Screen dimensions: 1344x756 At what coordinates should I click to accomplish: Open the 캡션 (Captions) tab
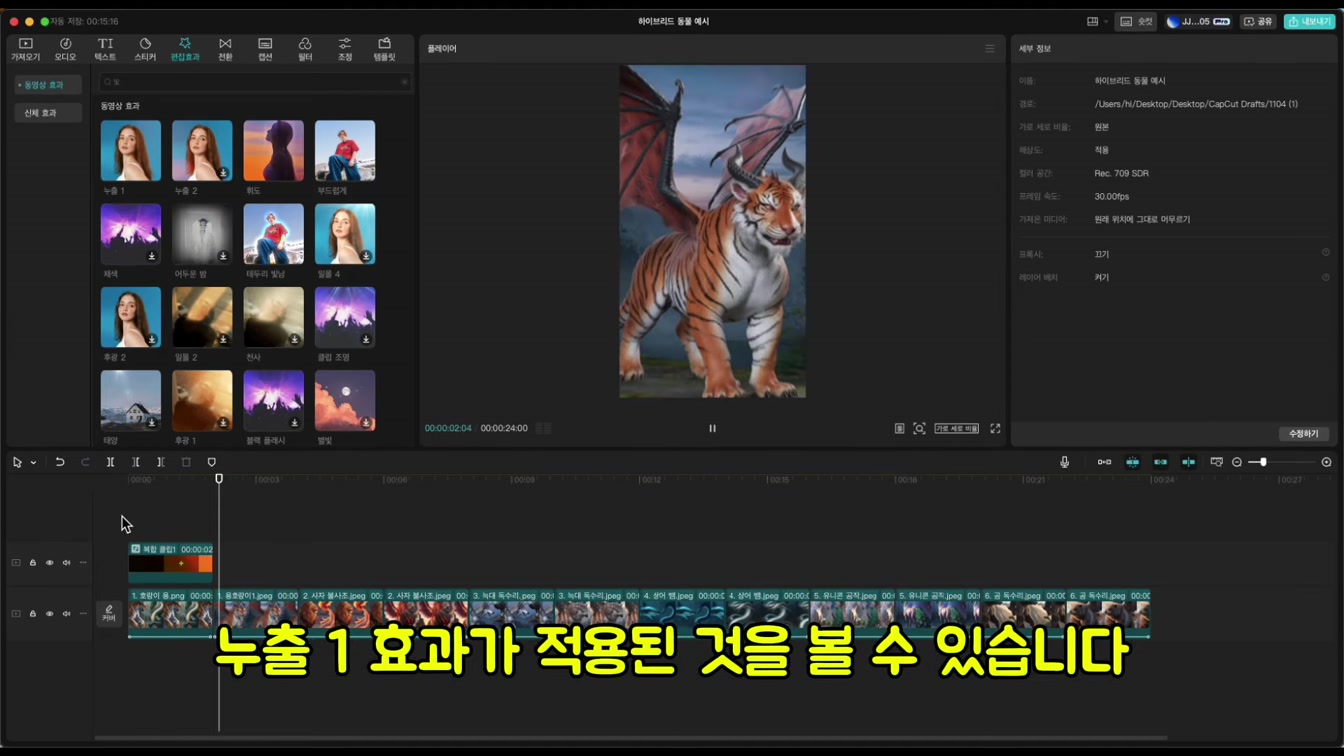click(265, 49)
